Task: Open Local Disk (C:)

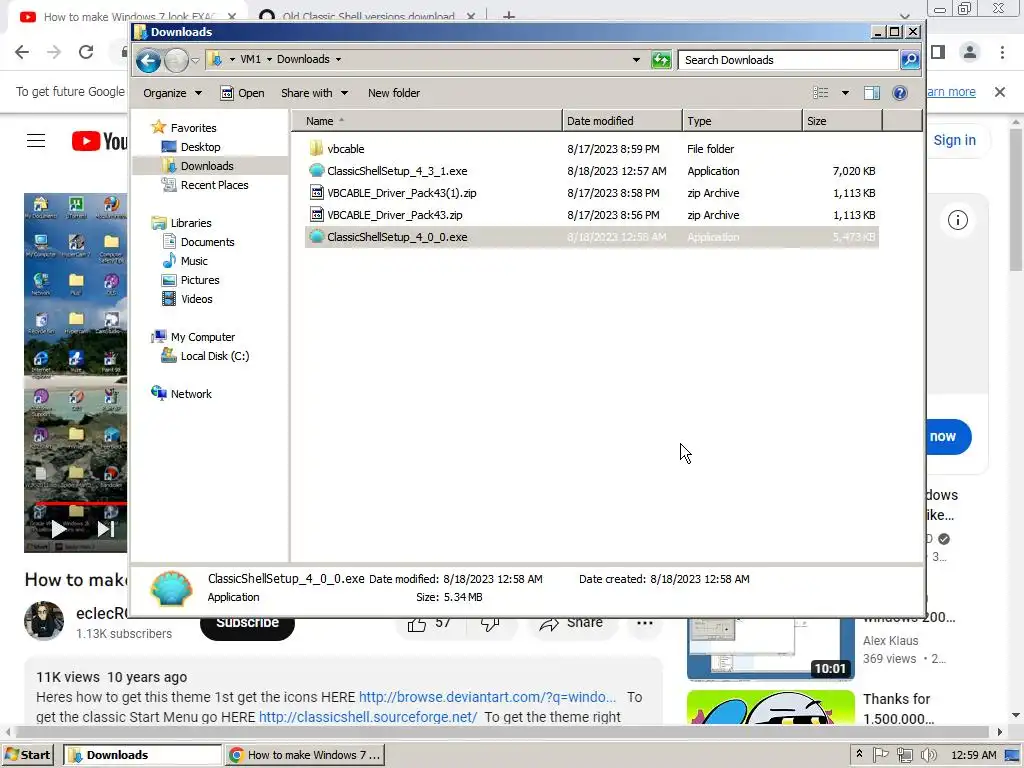Action: point(214,356)
